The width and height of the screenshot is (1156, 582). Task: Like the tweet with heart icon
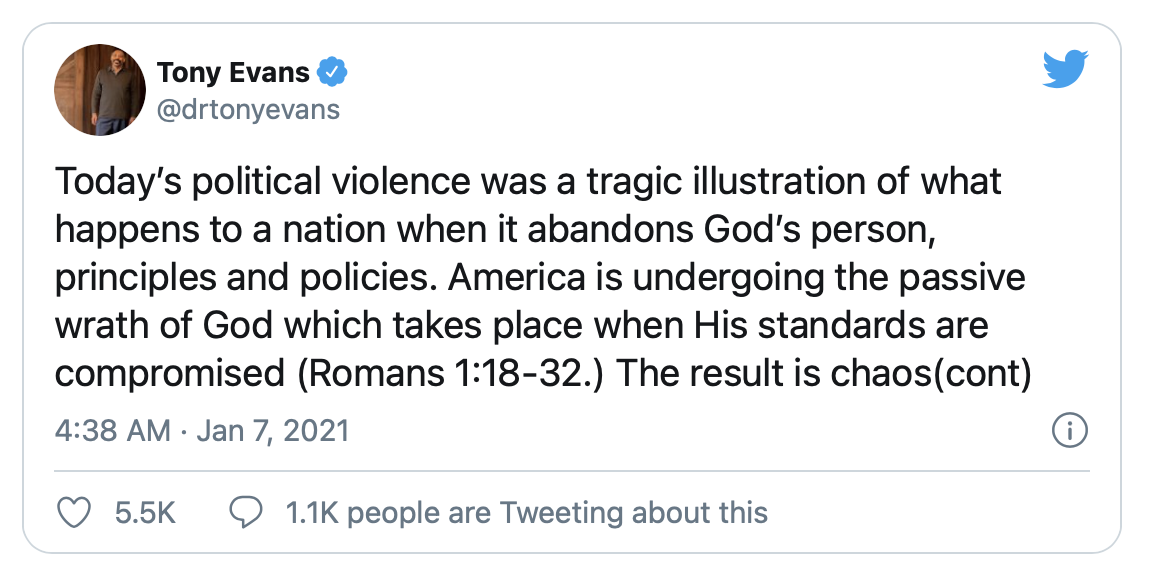72,513
